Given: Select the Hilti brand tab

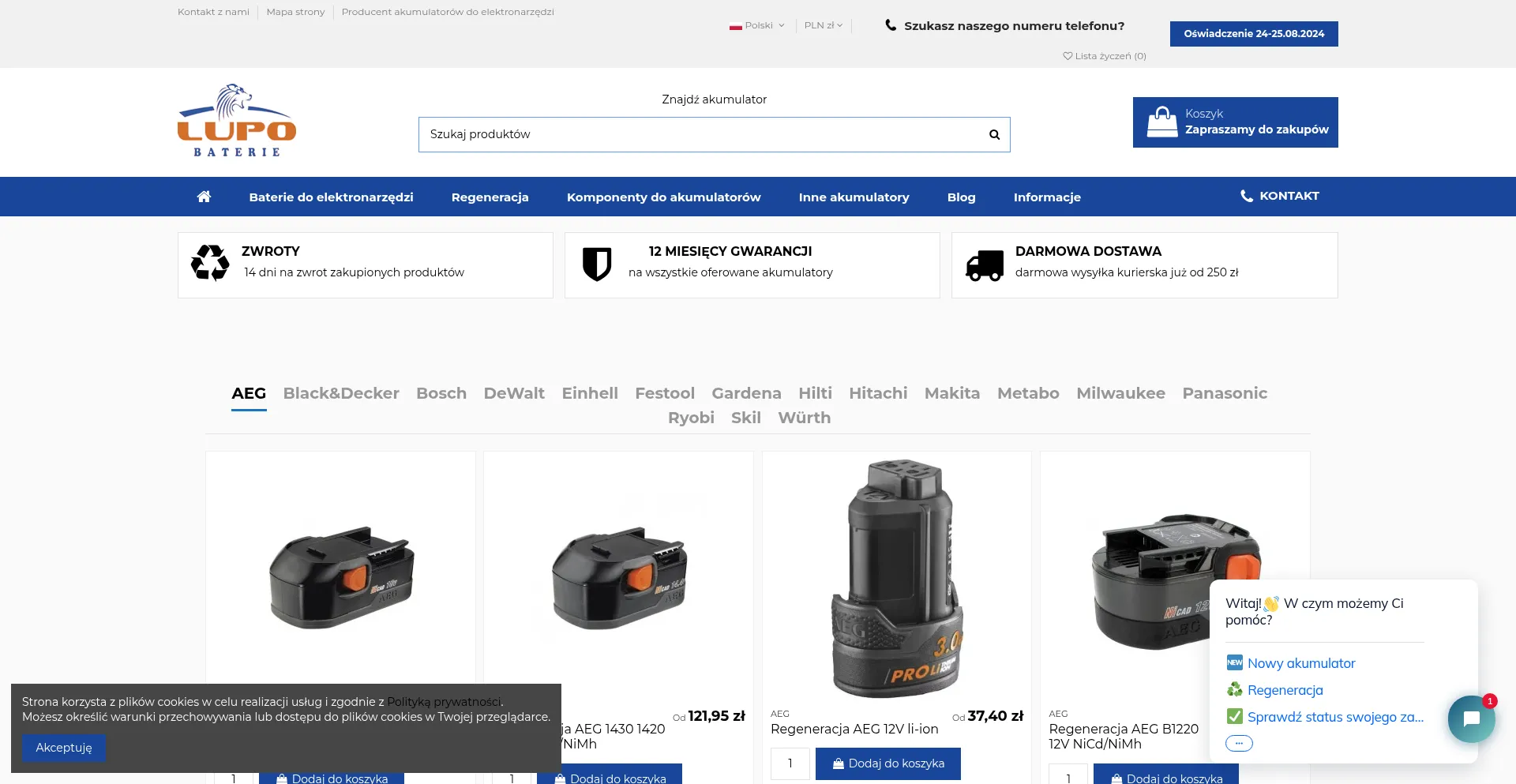Looking at the screenshot, I should (815, 393).
